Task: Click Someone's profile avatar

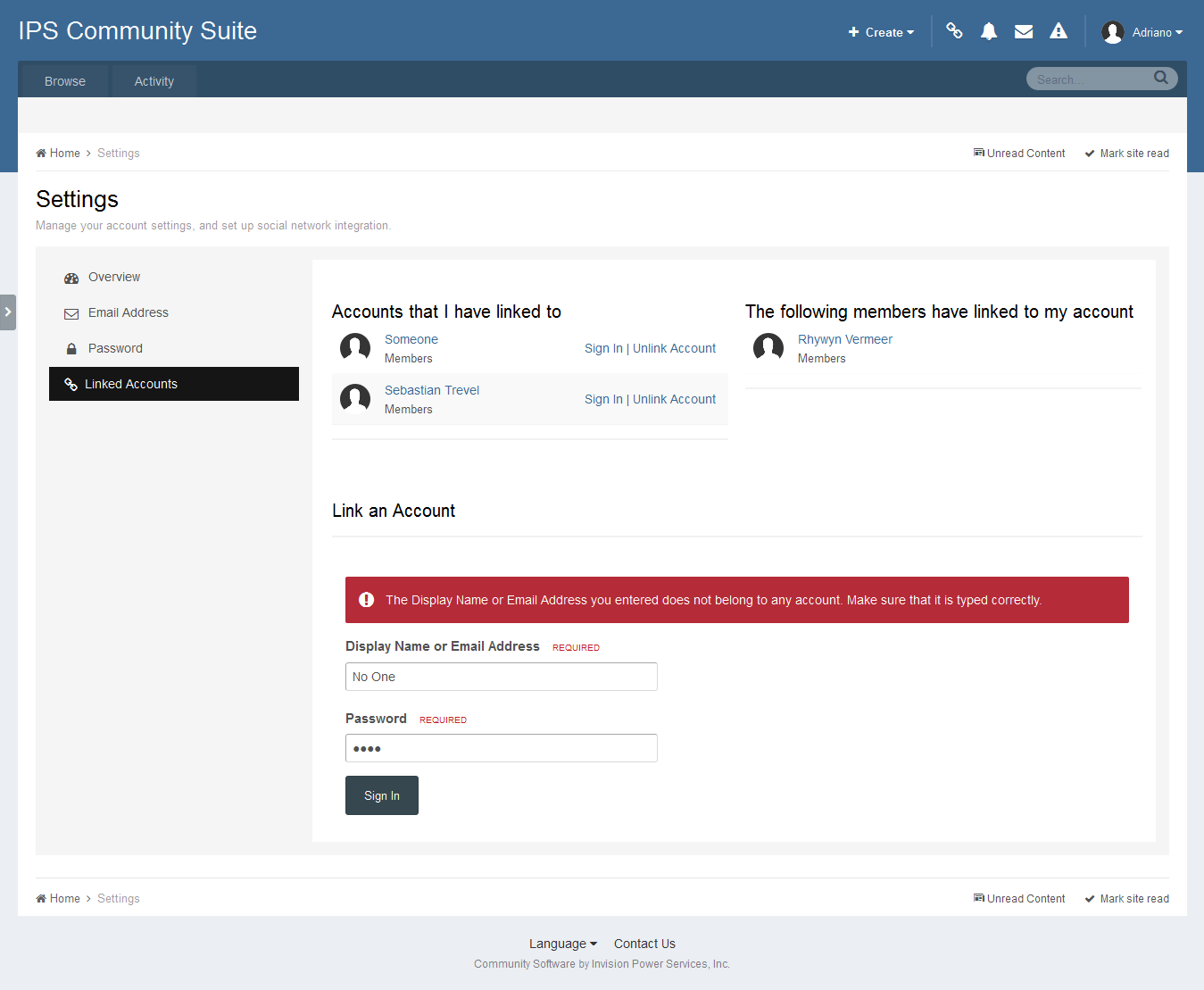Action: point(355,348)
